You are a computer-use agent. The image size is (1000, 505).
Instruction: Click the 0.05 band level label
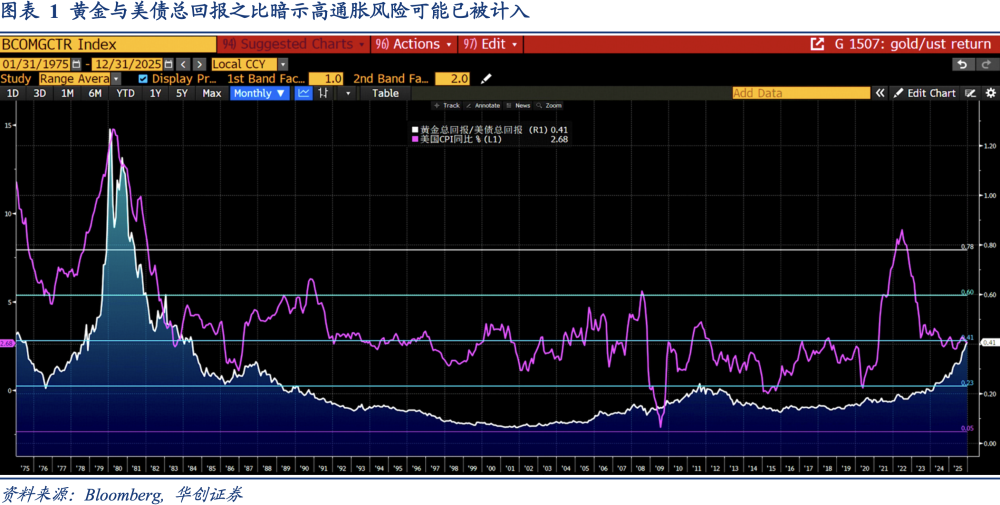point(967,428)
